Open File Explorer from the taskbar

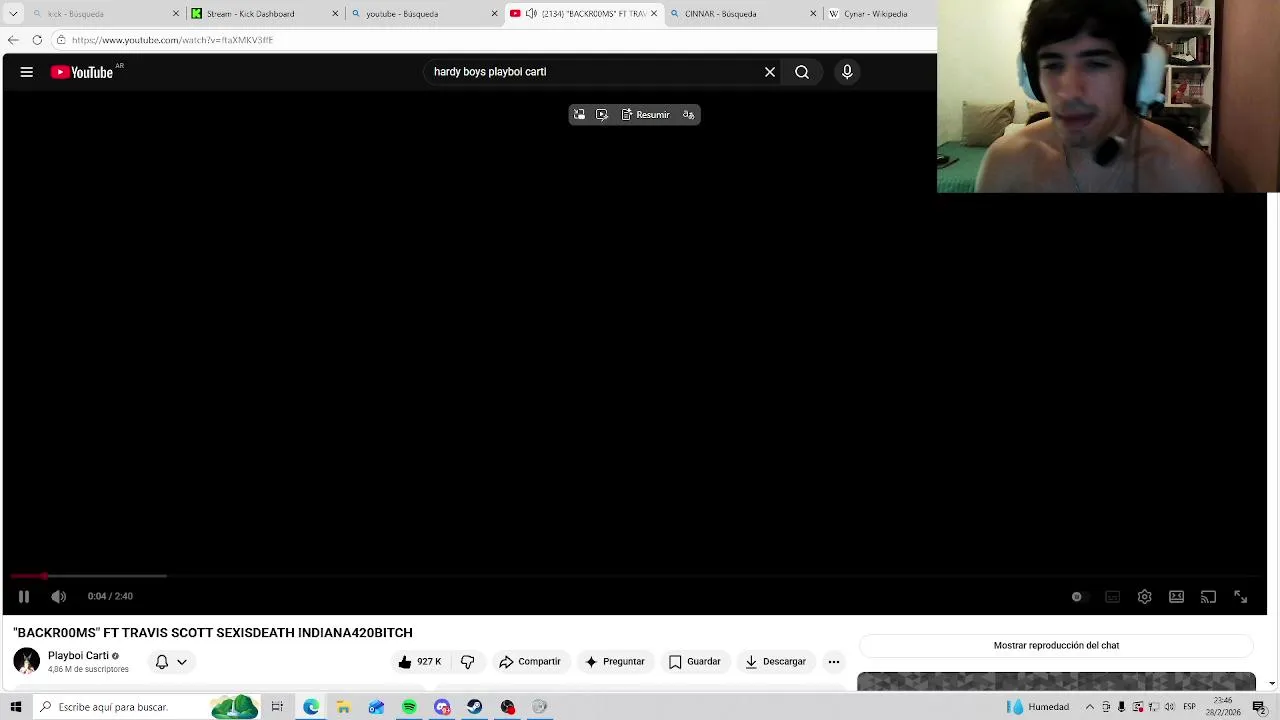[343, 707]
